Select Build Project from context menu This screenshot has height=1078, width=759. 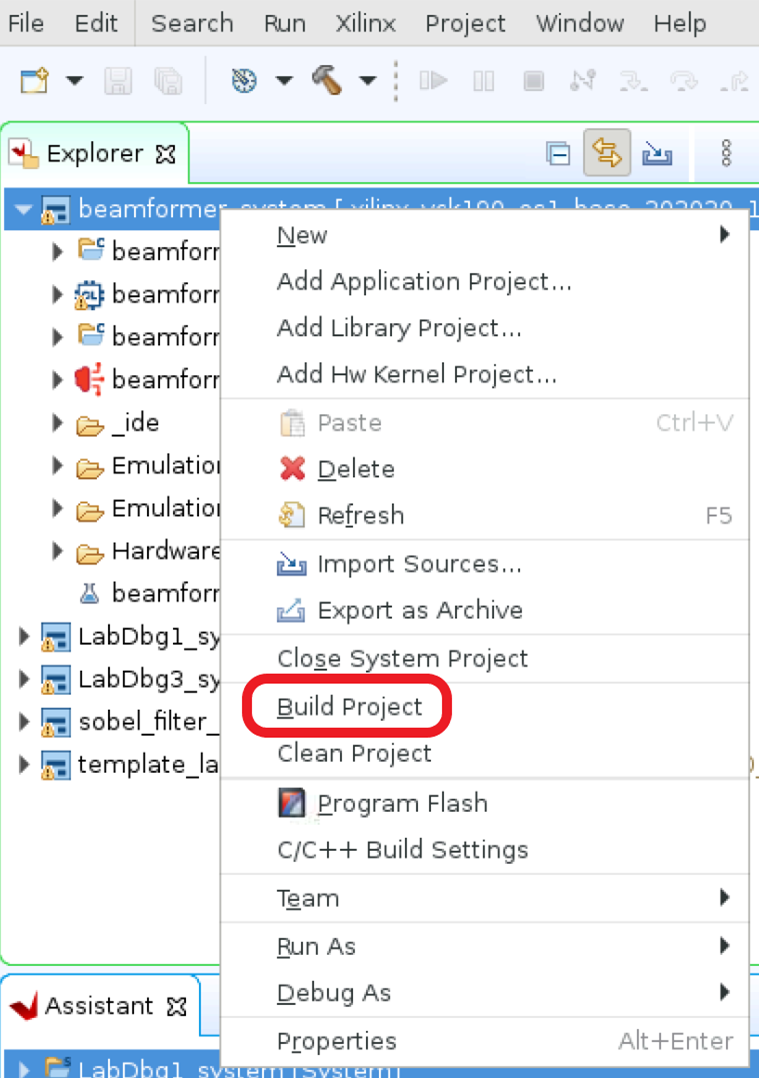pos(350,707)
